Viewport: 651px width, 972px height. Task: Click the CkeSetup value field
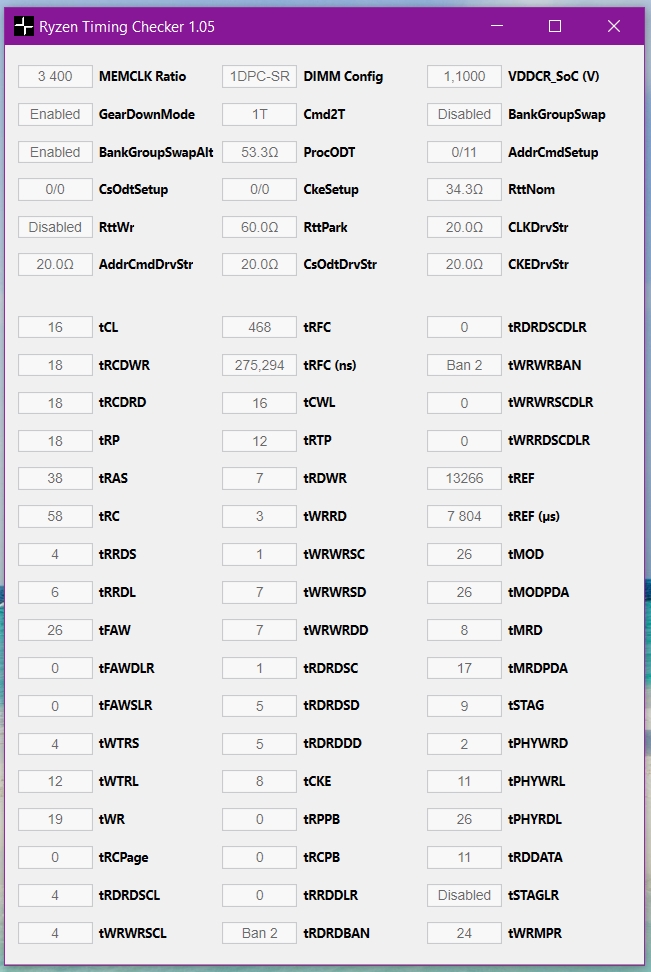(259, 189)
